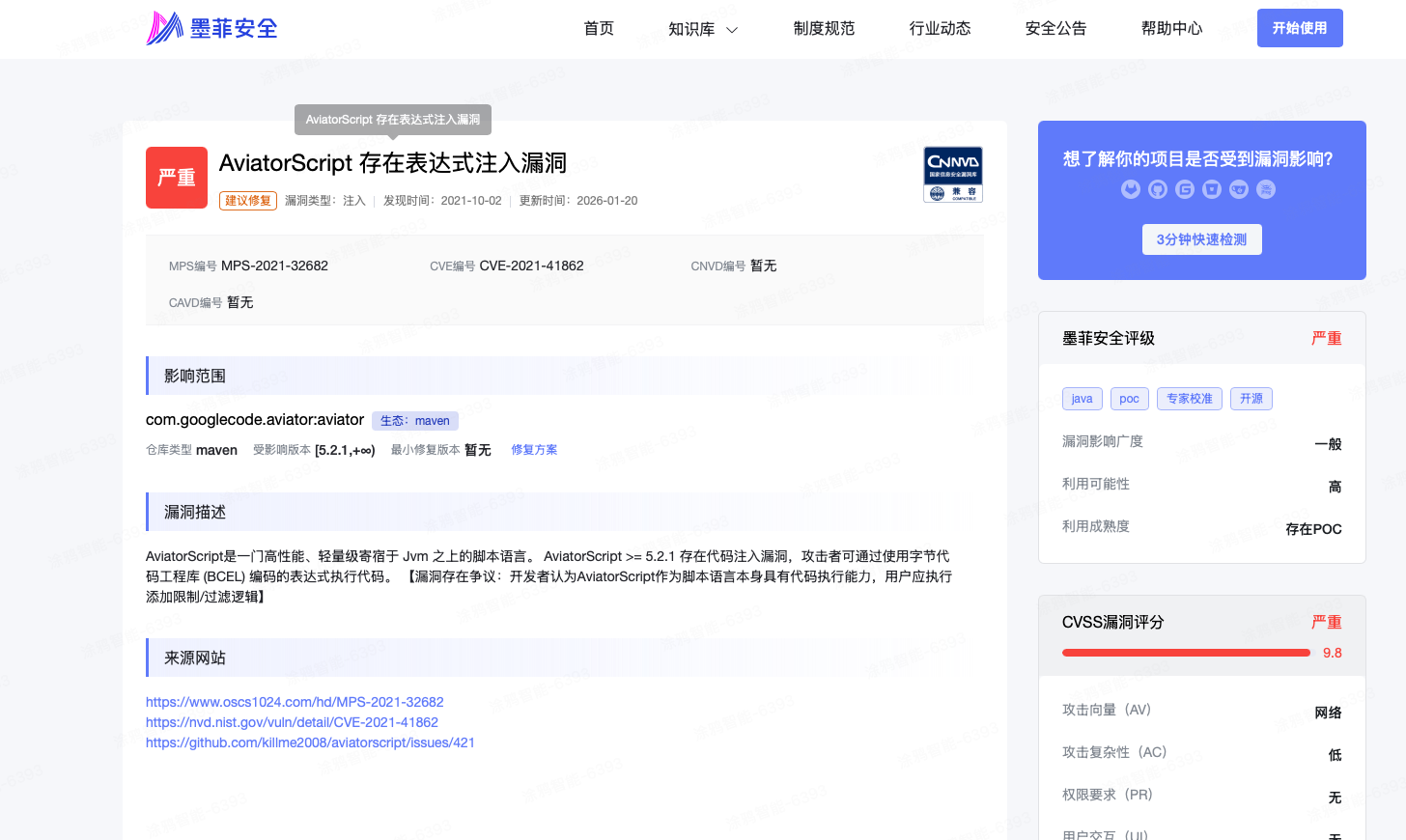The image size is (1406, 840).
Task: Click the 修复方案 link
Action: coord(534,450)
